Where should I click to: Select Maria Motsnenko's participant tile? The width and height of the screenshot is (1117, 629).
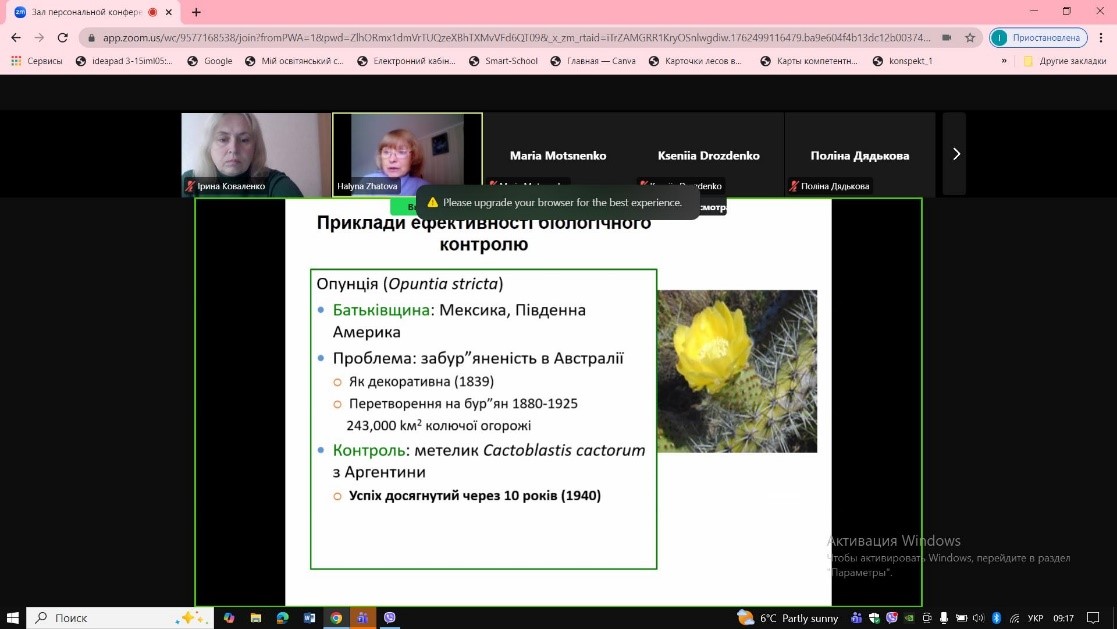pos(558,155)
